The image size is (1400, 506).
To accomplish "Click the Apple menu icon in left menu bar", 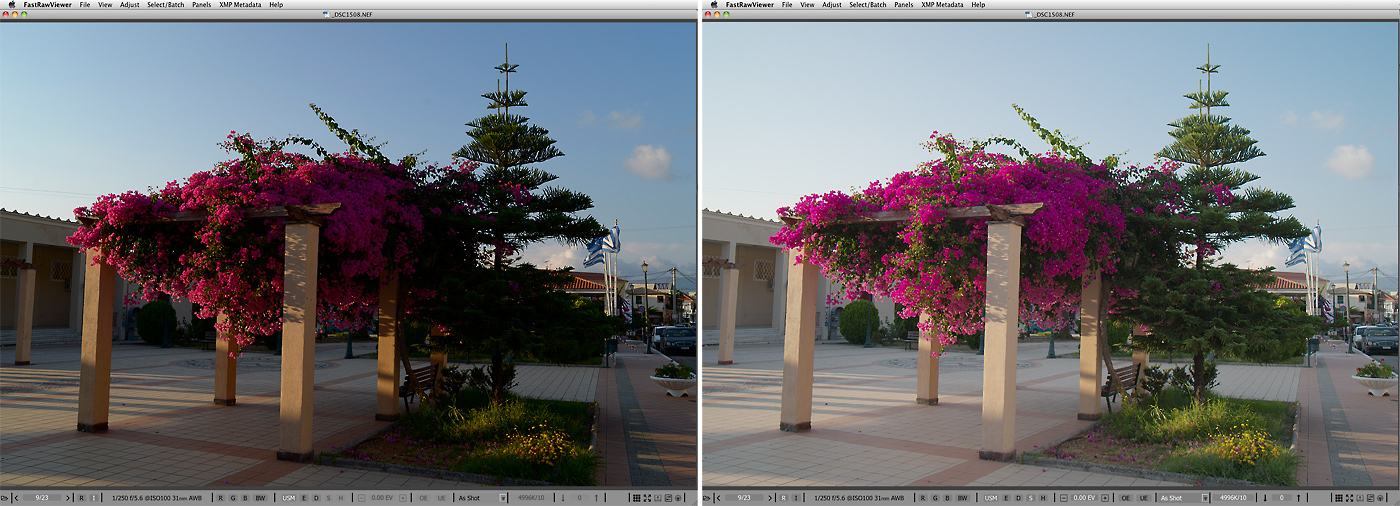I will point(9,5).
